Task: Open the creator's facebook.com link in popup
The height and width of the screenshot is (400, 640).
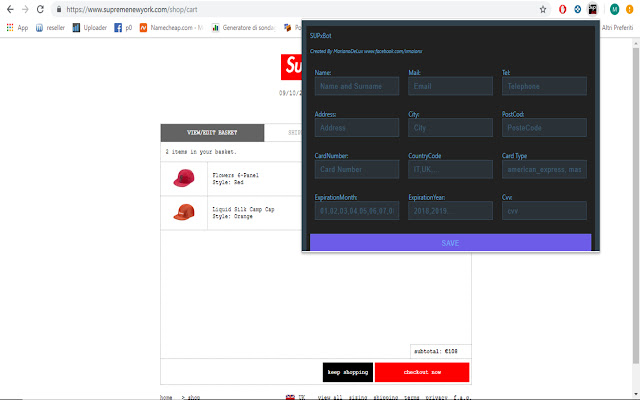Action: tap(393, 51)
